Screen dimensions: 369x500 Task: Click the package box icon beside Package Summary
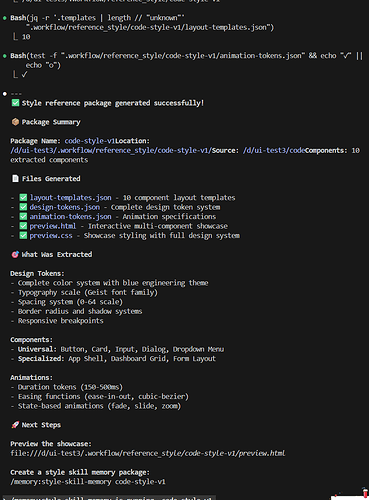click(x=15, y=122)
